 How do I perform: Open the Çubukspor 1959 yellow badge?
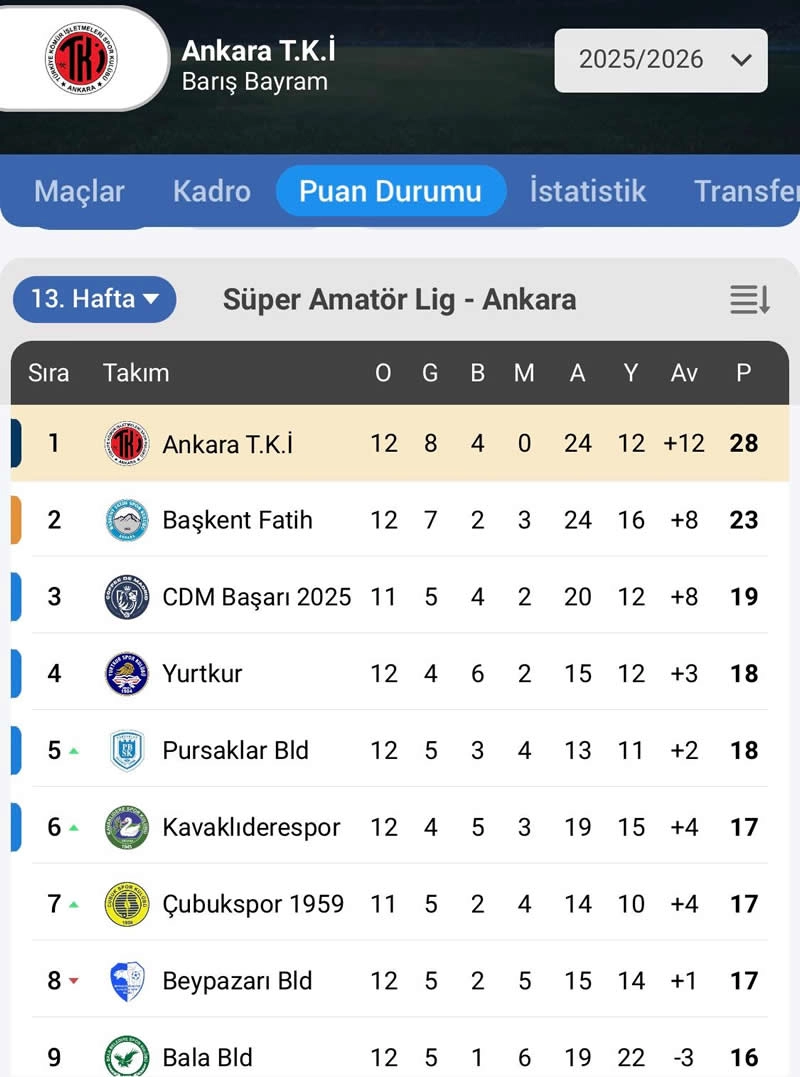pos(125,904)
